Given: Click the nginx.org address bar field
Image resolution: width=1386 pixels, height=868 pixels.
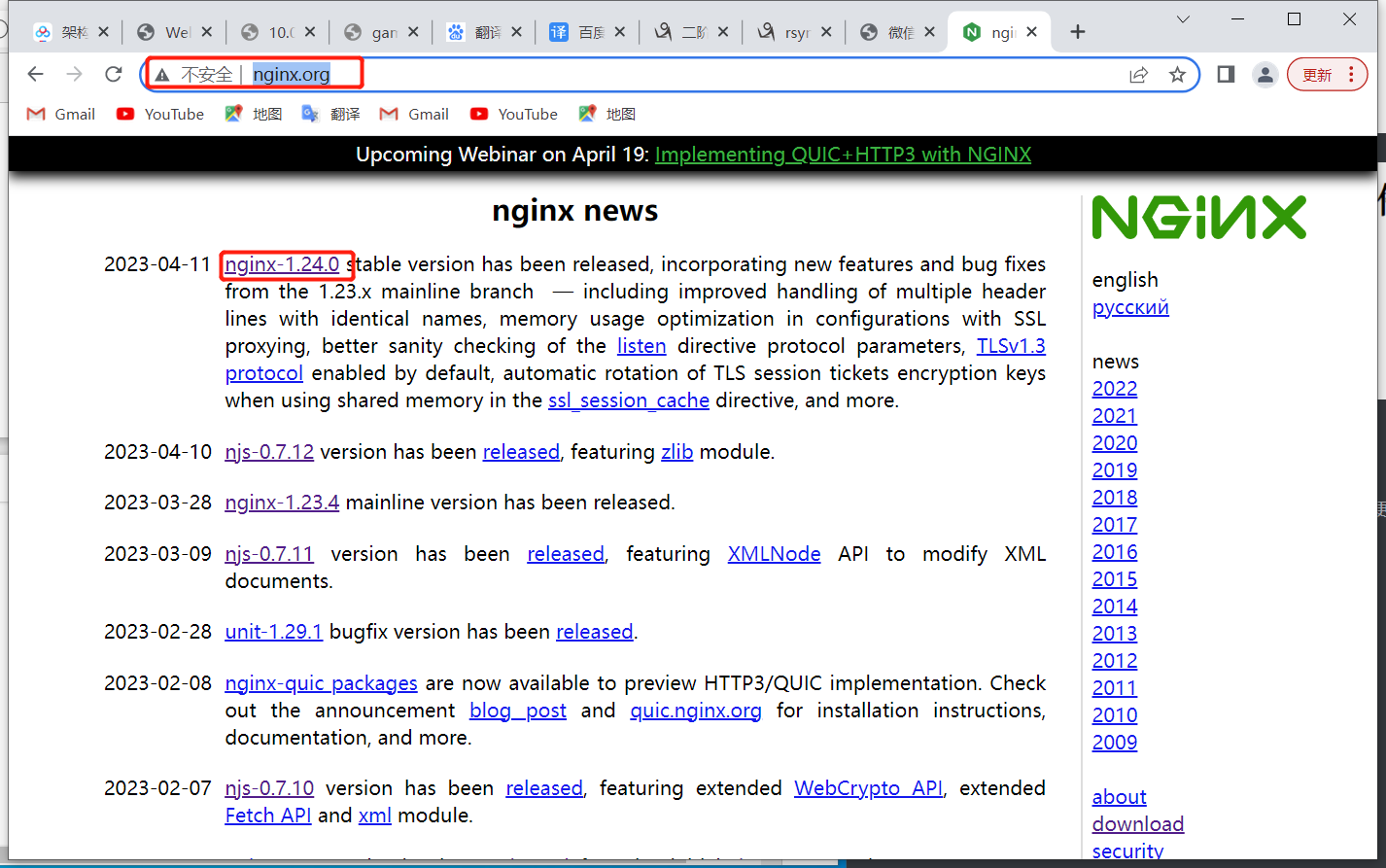Looking at the screenshot, I should coord(680,75).
